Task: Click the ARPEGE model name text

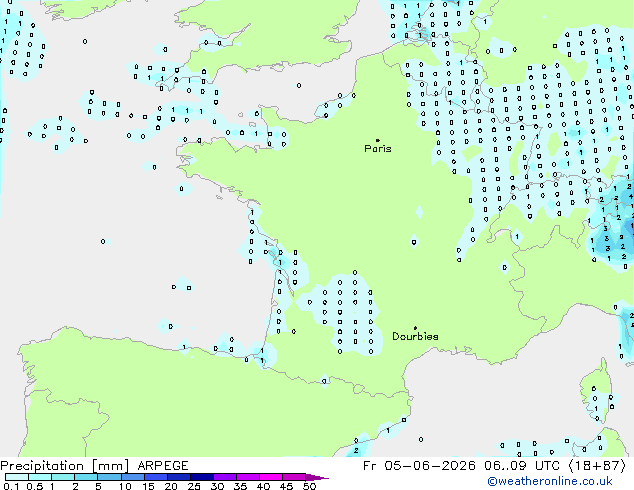Action: point(163,466)
